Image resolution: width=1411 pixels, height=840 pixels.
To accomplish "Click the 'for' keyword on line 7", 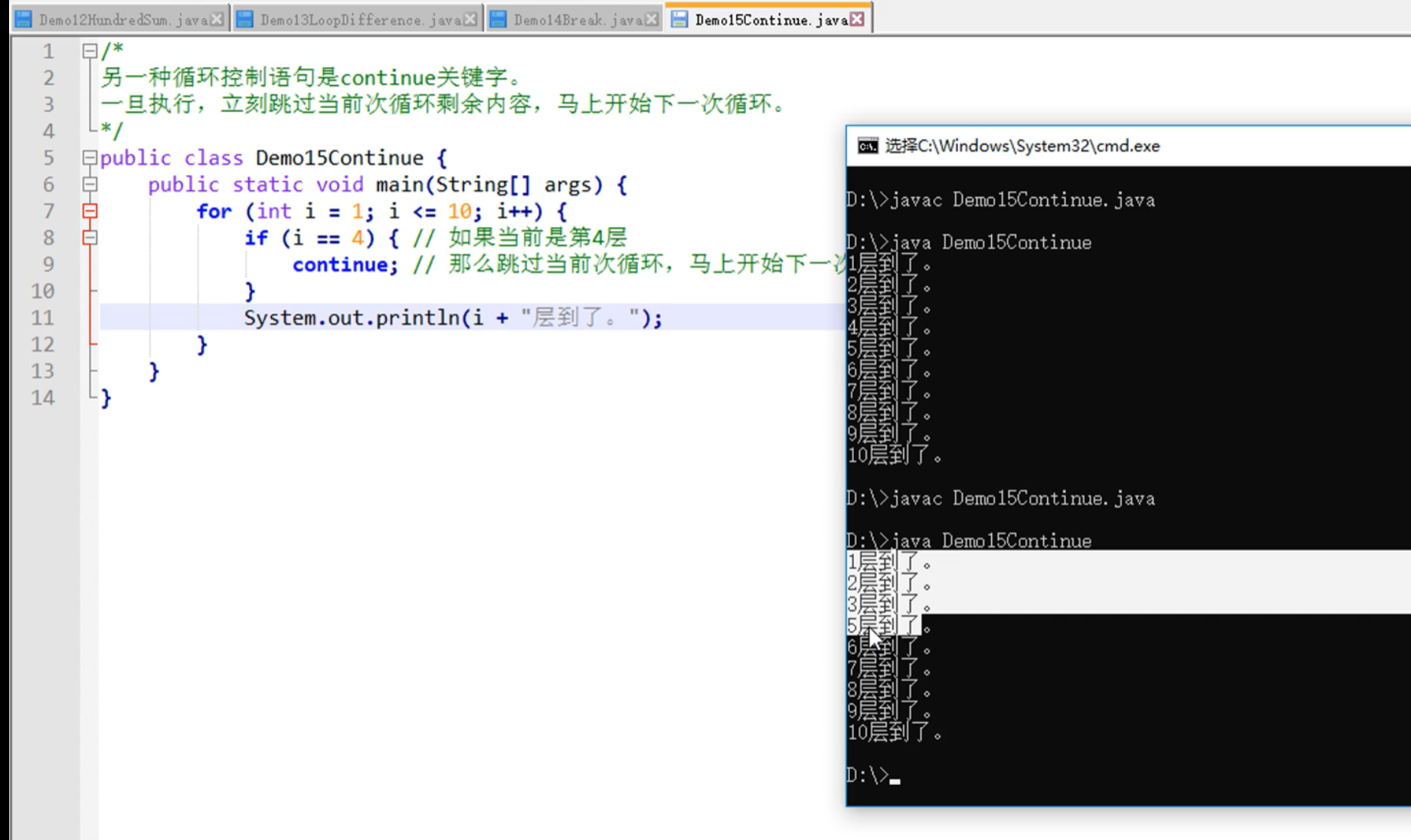I will (x=214, y=211).
